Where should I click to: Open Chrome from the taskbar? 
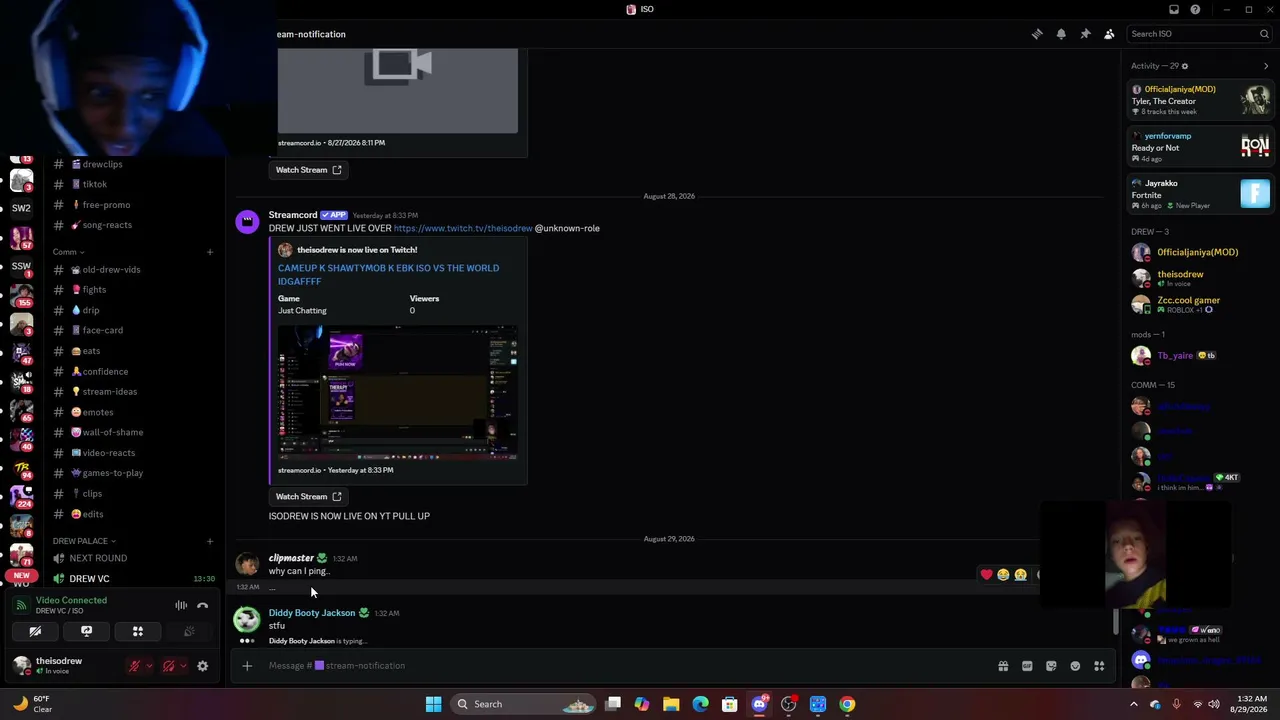(847, 704)
